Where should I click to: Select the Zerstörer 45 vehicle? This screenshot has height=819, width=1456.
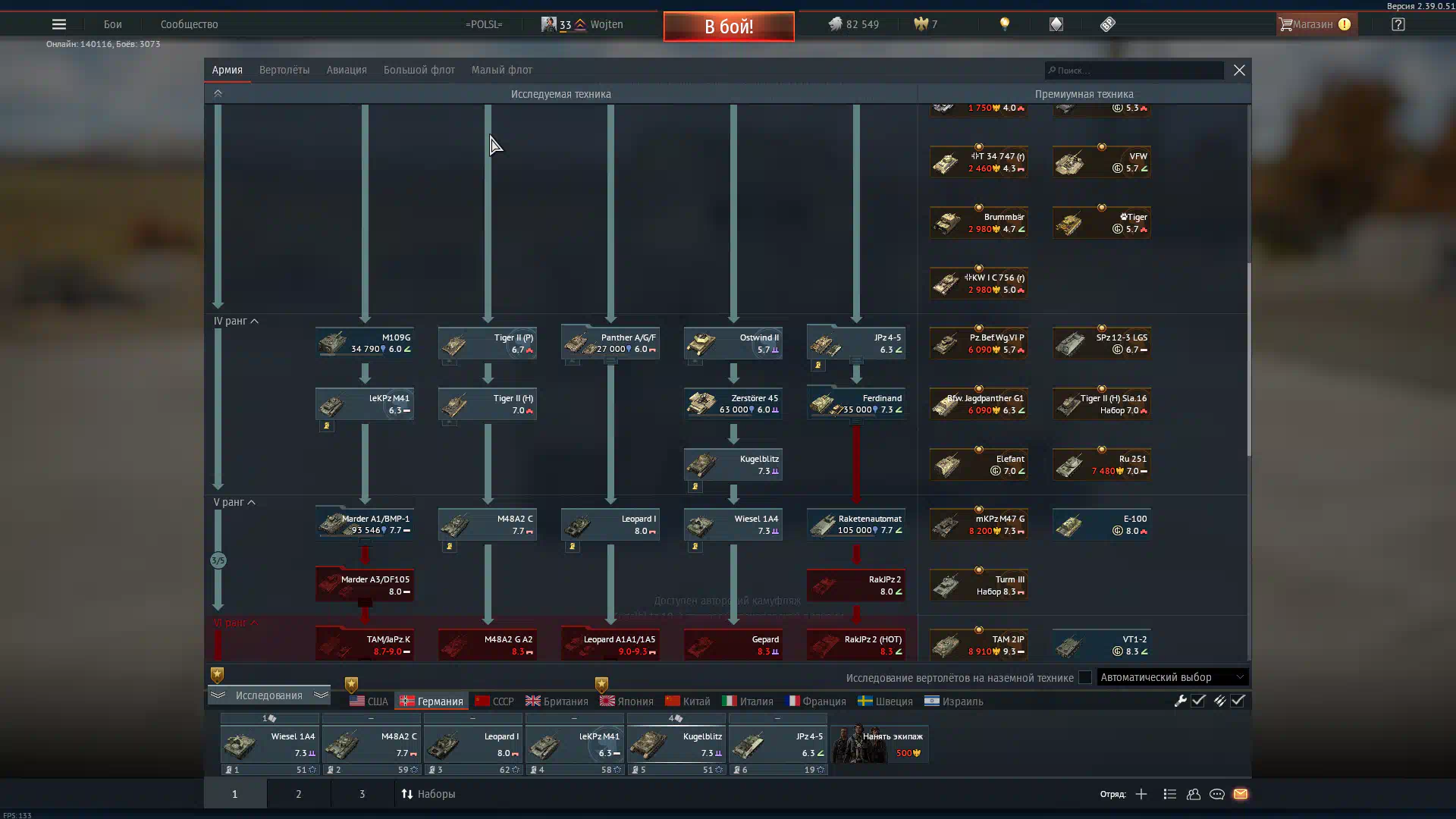733,404
